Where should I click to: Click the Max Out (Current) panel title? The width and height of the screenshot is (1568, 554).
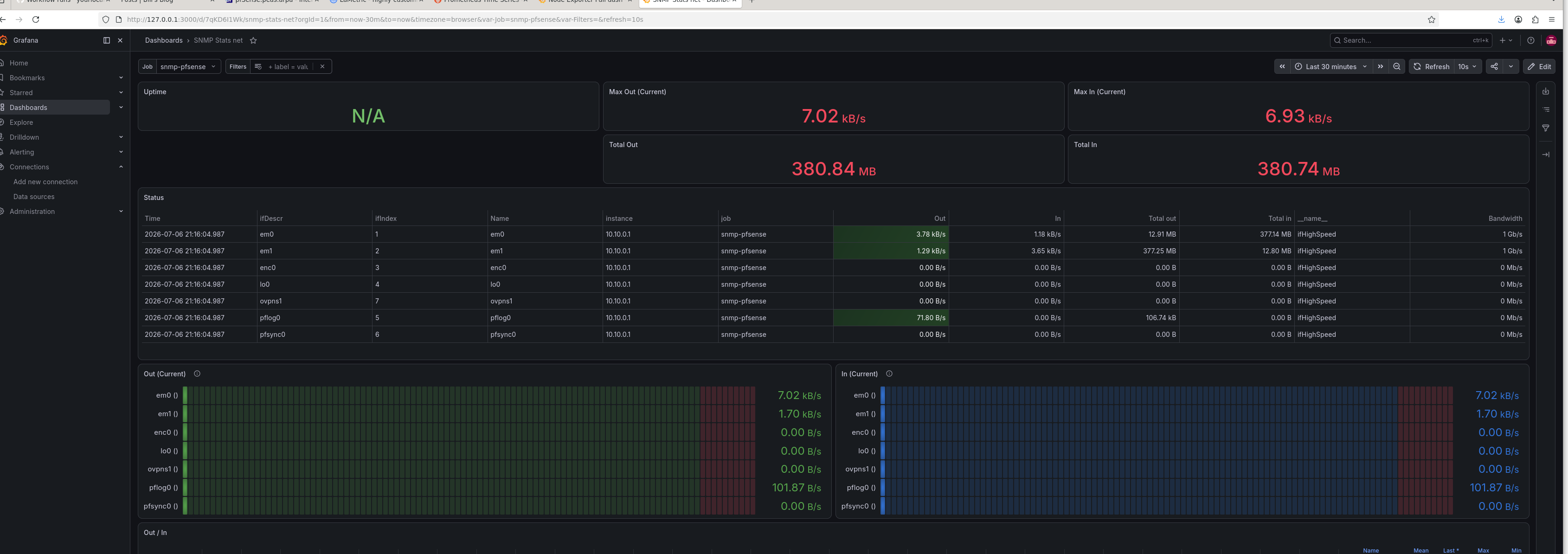click(637, 92)
